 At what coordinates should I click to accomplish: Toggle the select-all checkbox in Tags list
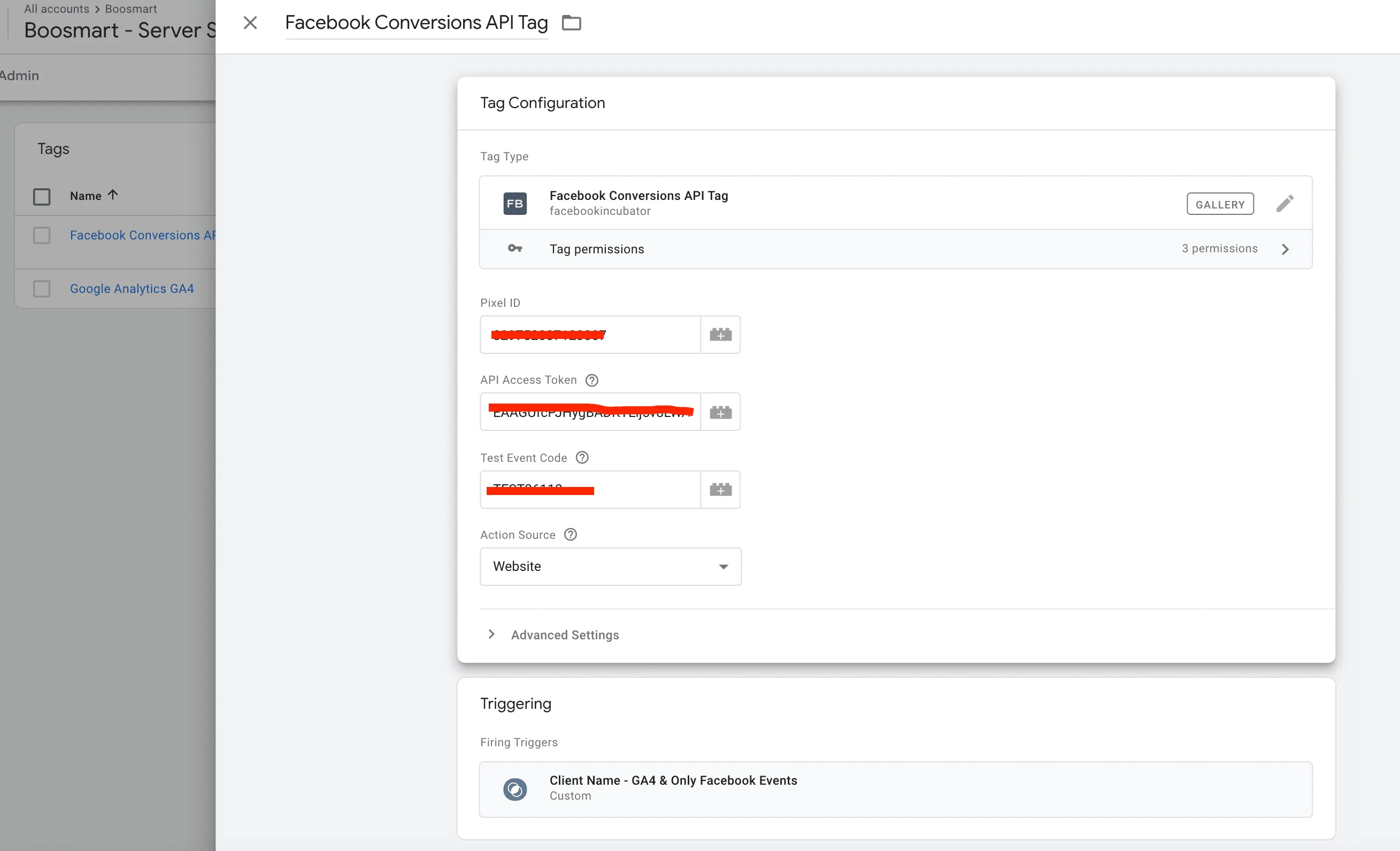(x=42, y=197)
